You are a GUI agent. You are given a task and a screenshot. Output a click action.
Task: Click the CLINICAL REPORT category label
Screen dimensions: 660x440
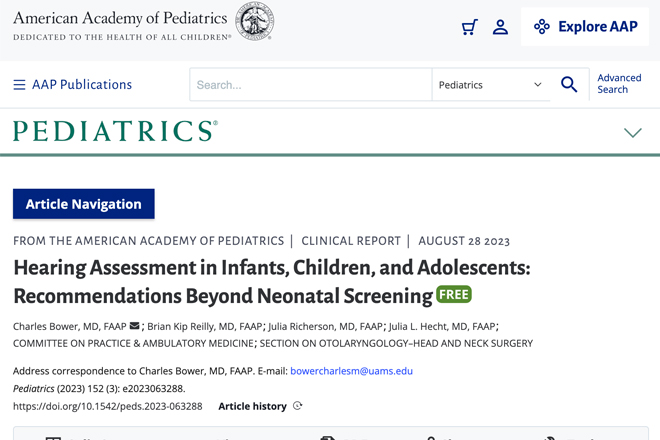(351, 241)
